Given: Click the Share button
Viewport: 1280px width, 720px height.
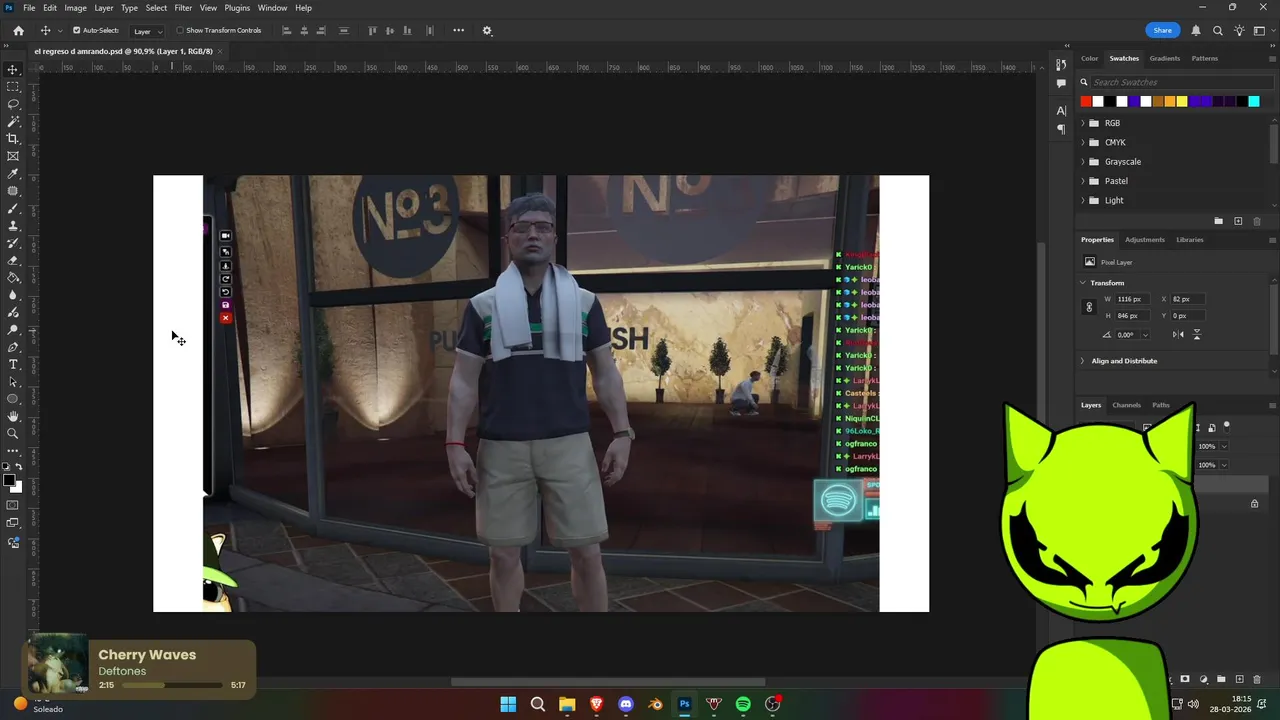Looking at the screenshot, I should [x=1162, y=30].
